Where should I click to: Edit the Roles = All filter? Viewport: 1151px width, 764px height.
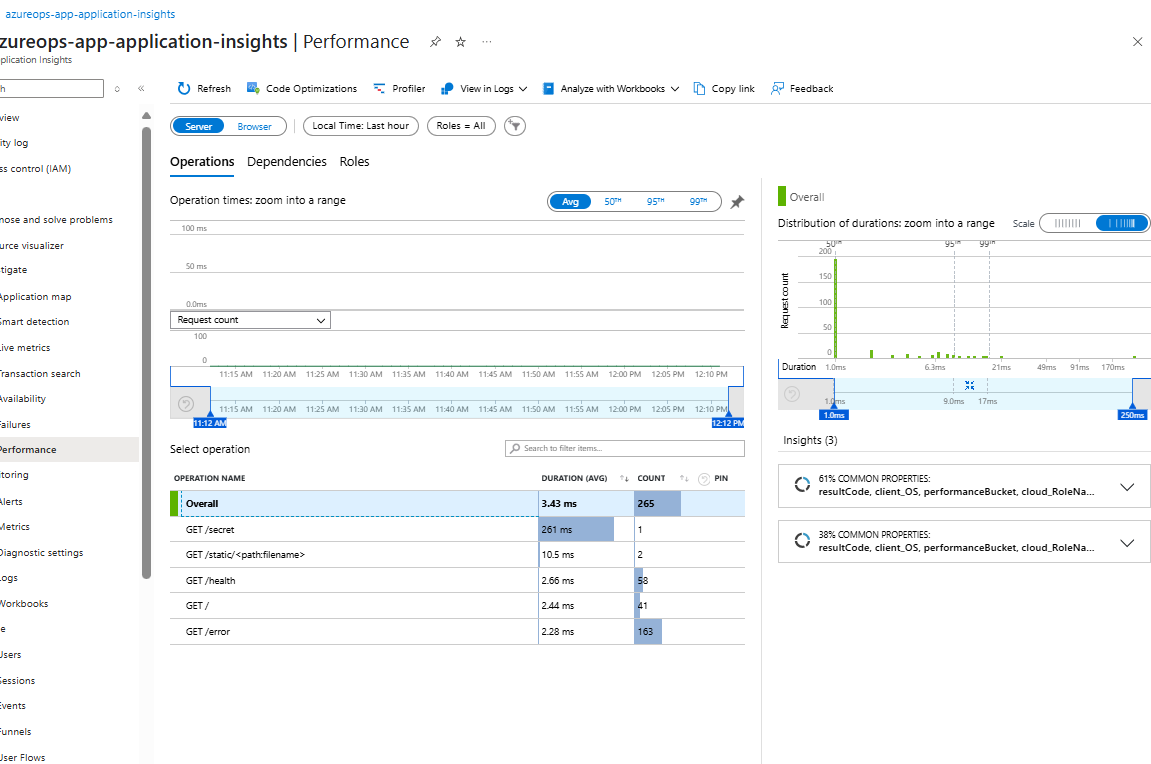point(461,126)
